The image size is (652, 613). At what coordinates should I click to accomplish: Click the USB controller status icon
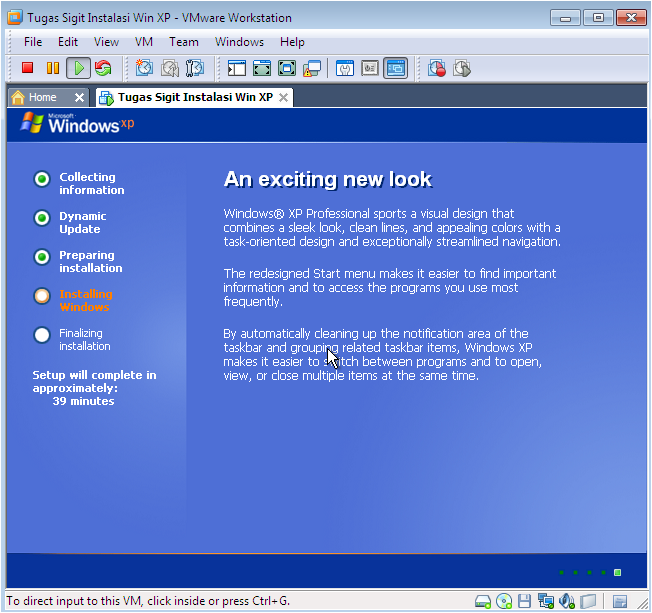click(588, 601)
